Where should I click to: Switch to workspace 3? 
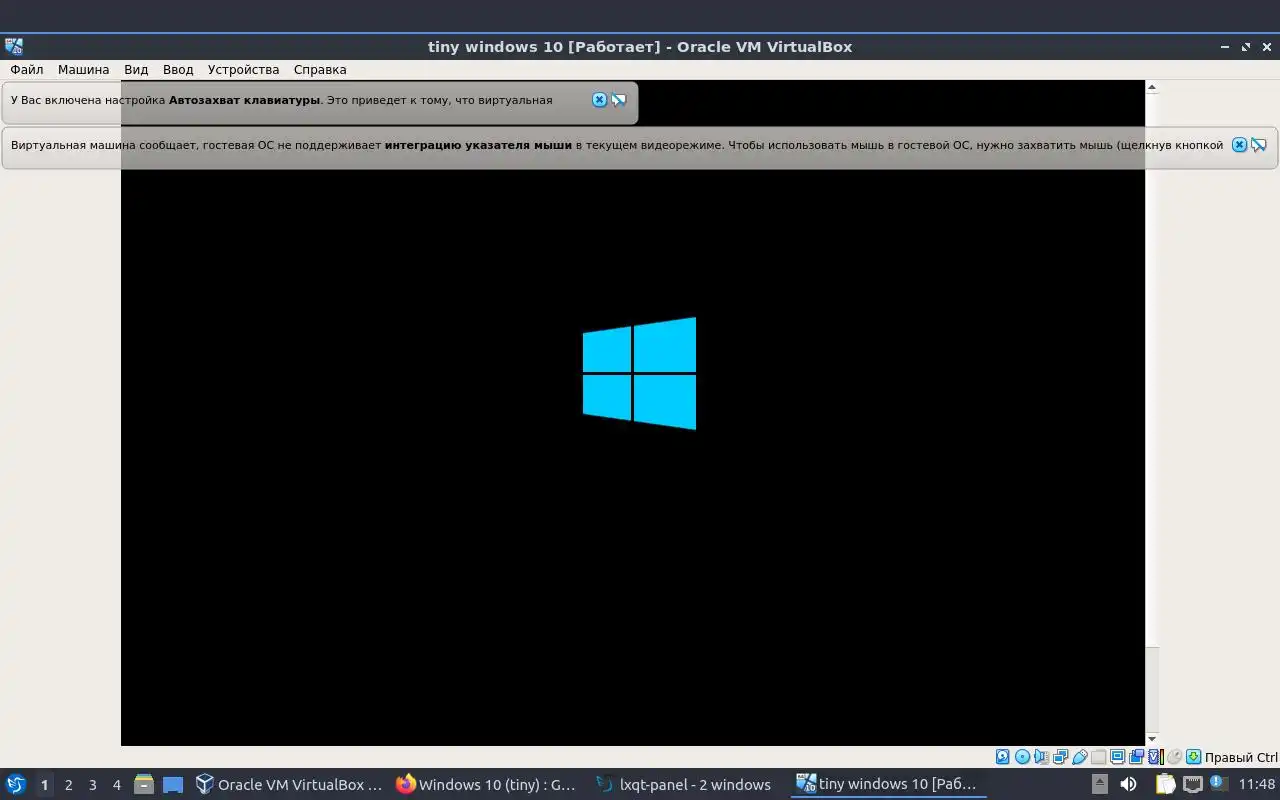(92, 785)
